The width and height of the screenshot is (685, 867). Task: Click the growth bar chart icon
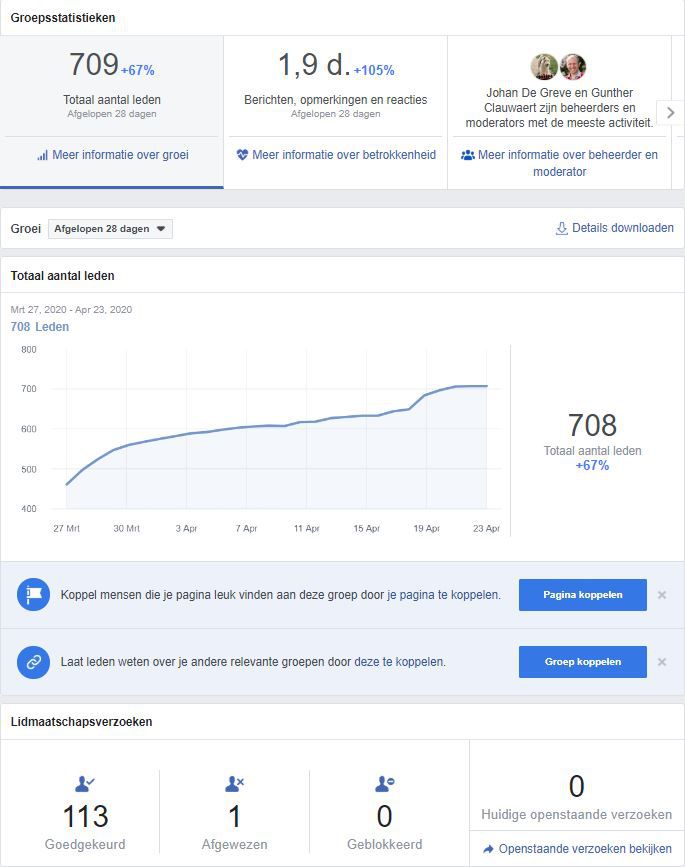pos(43,156)
